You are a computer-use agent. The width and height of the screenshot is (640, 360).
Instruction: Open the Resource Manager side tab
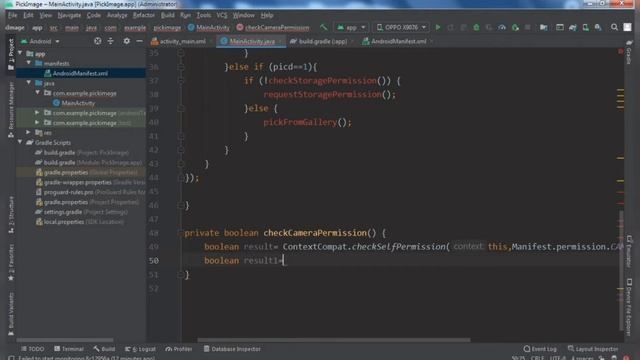point(11,109)
